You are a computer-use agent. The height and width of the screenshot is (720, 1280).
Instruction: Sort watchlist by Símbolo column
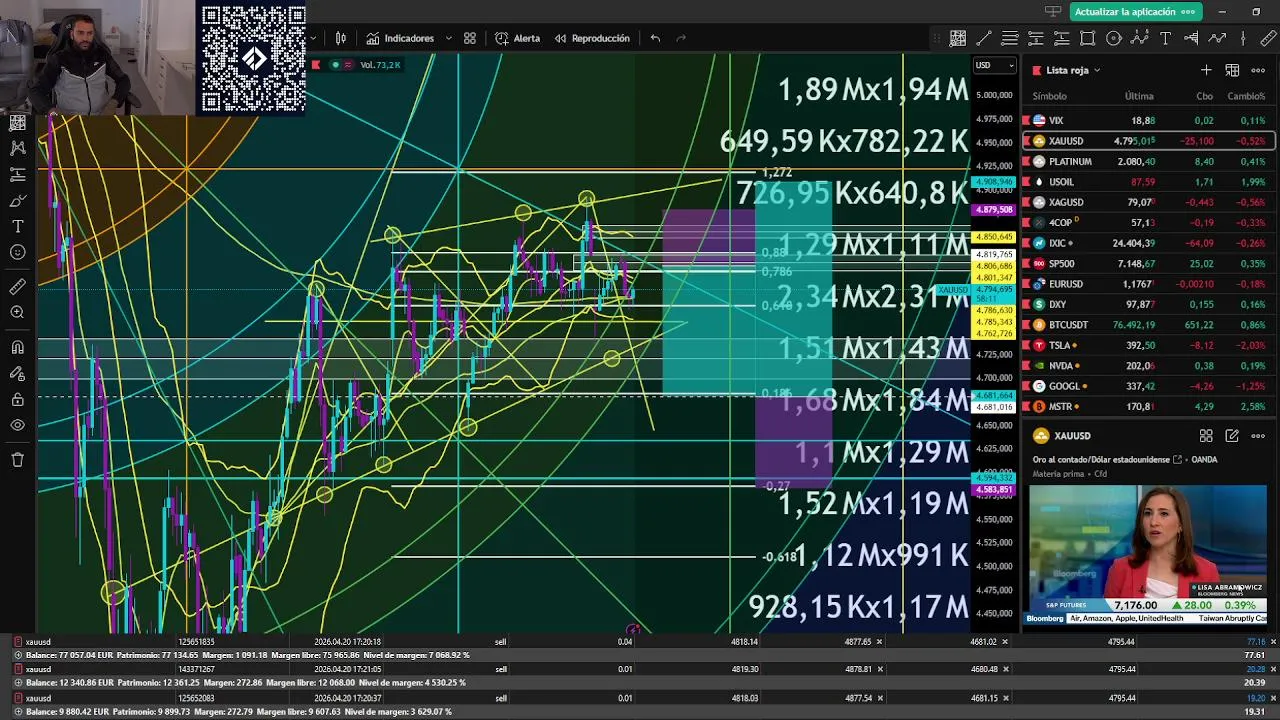(1049, 96)
